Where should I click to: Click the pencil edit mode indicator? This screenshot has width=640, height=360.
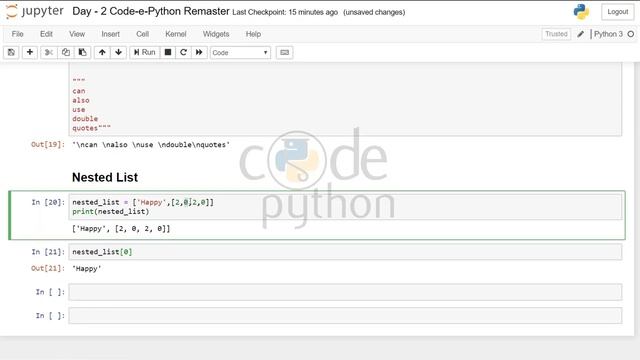pos(580,34)
